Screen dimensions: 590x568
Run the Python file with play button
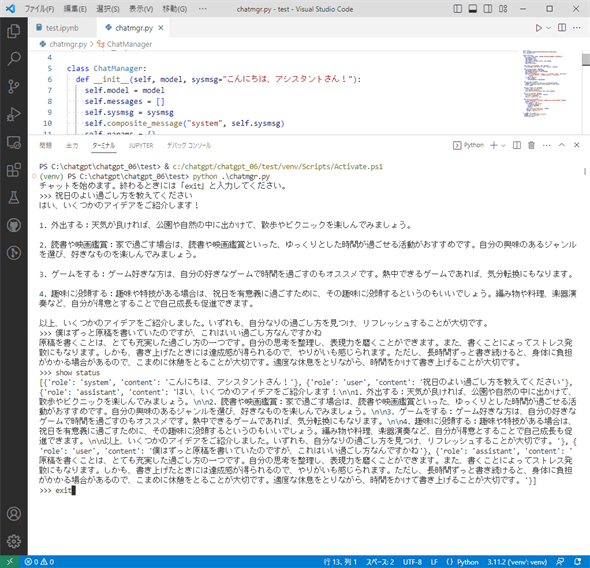(538, 28)
